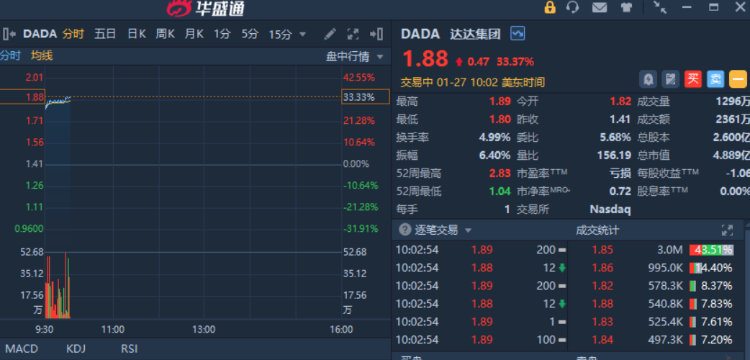The image size is (750, 360).
Task: Click the 43.51% volume distribution bar
Action: (x=711, y=250)
